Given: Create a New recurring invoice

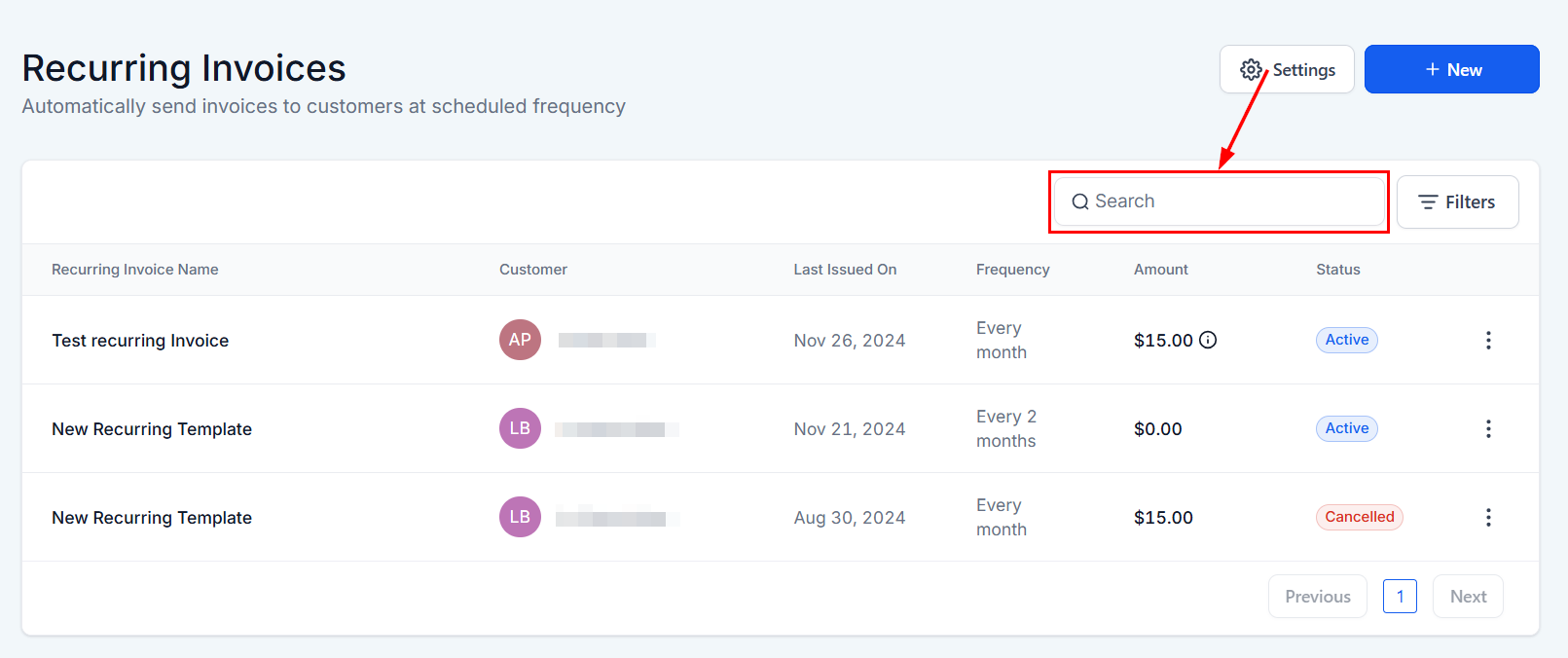Looking at the screenshot, I should pos(1451,69).
